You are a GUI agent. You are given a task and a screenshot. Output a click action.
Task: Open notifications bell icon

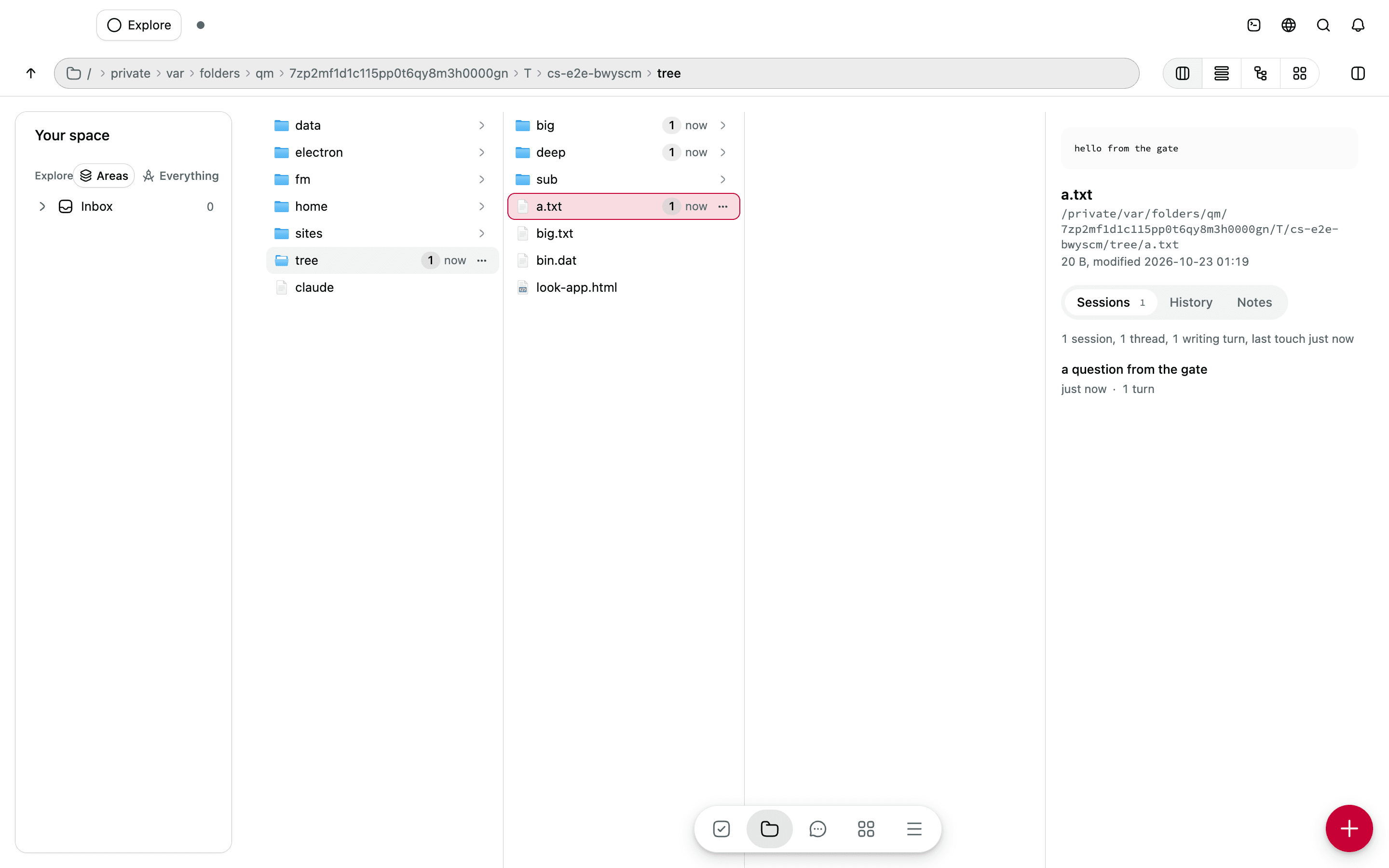(1358, 25)
